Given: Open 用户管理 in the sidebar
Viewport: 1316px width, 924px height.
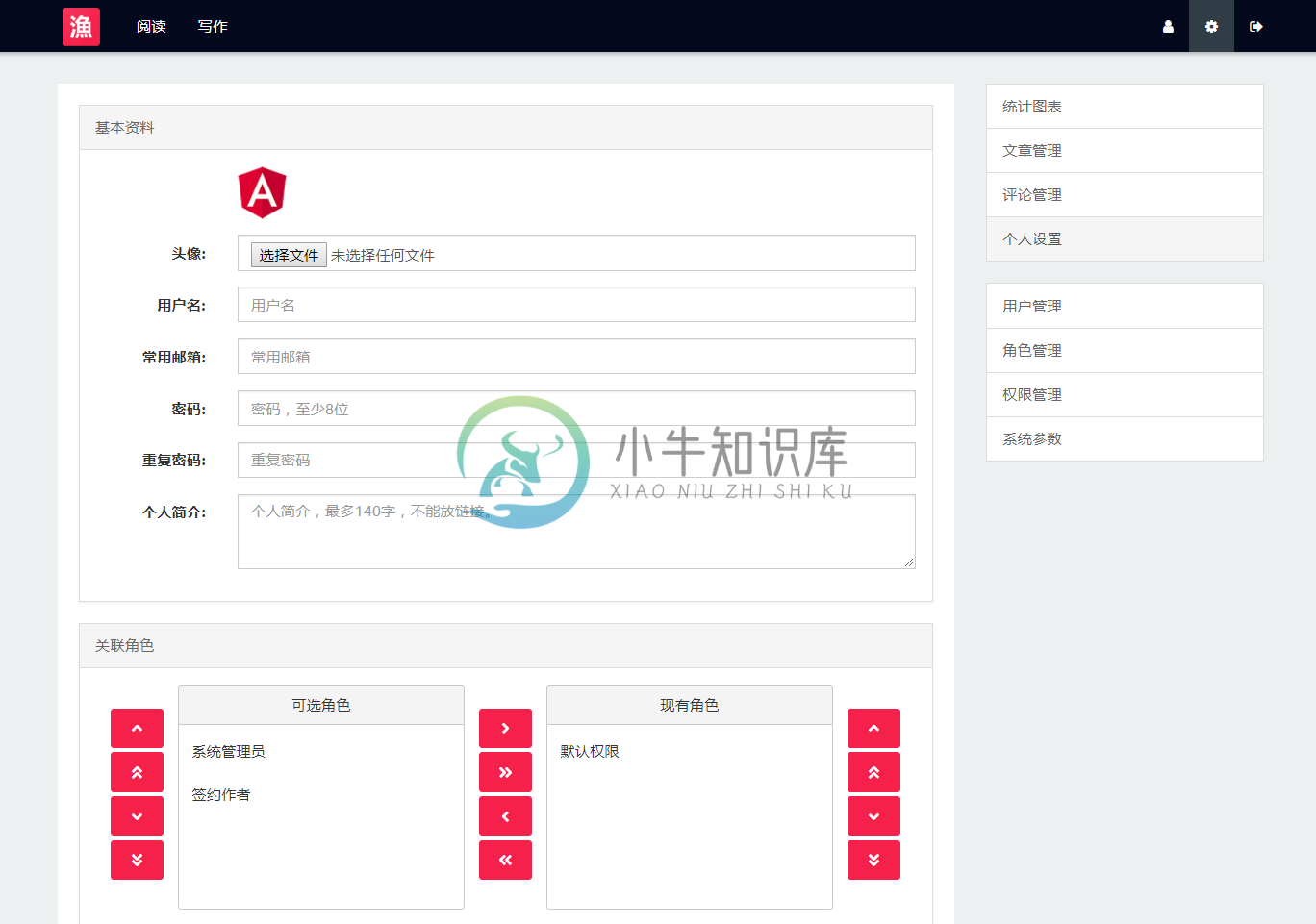Looking at the screenshot, I should click(x=1125, y=306).
